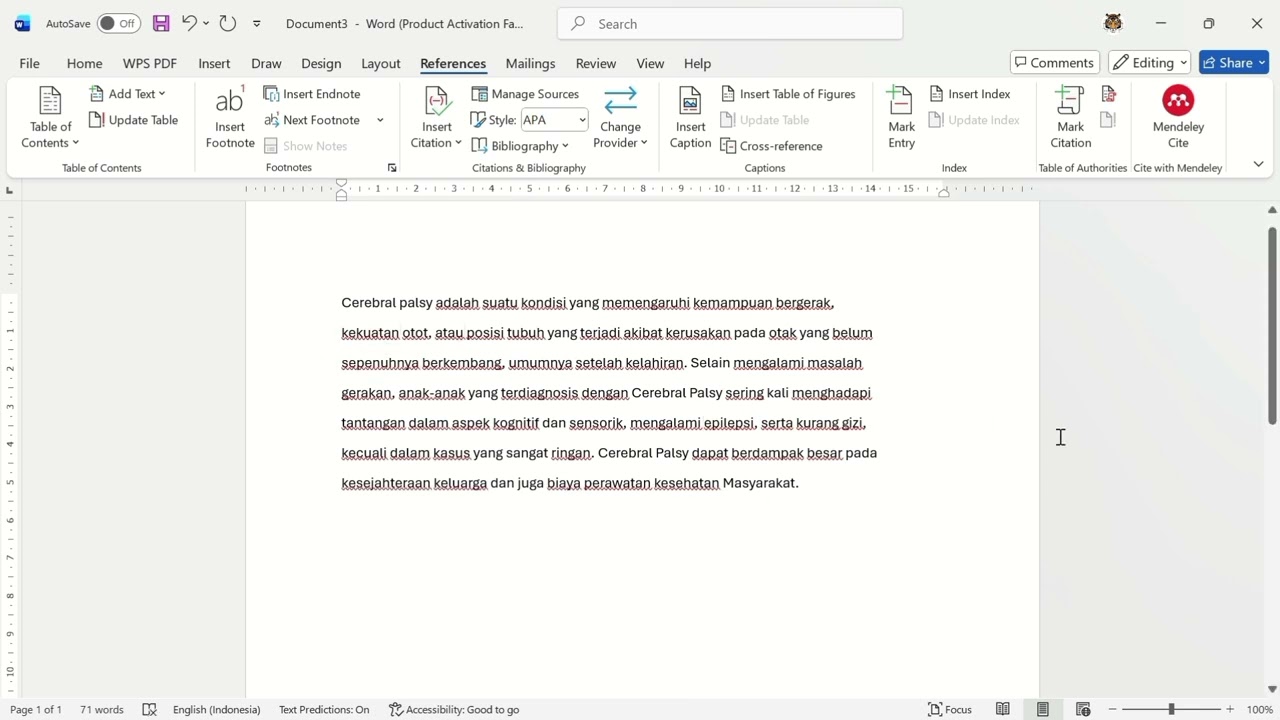
Task: Click the Mendeley Cite icon
Action: coord(1178,118)
